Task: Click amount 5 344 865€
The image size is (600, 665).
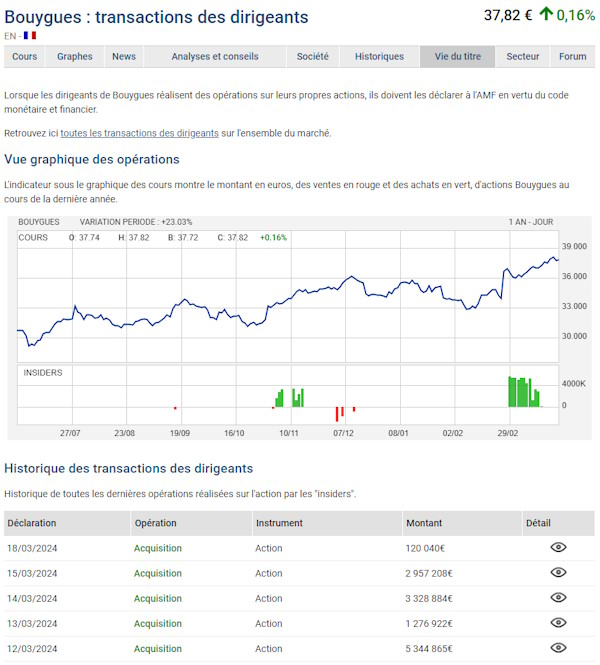Action: 429,648
